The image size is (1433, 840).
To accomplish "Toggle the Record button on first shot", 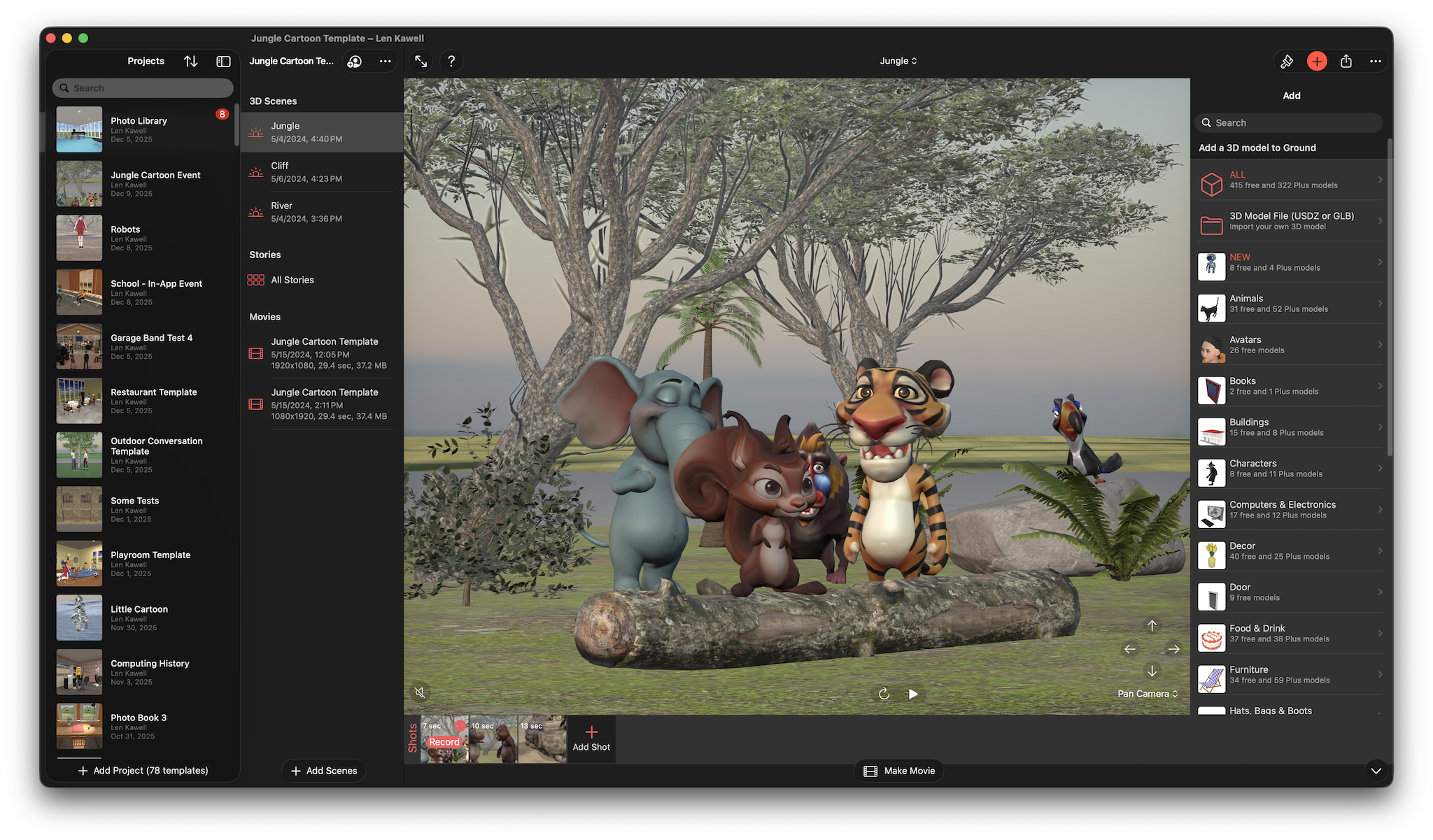I will click(x=444, y=742).
